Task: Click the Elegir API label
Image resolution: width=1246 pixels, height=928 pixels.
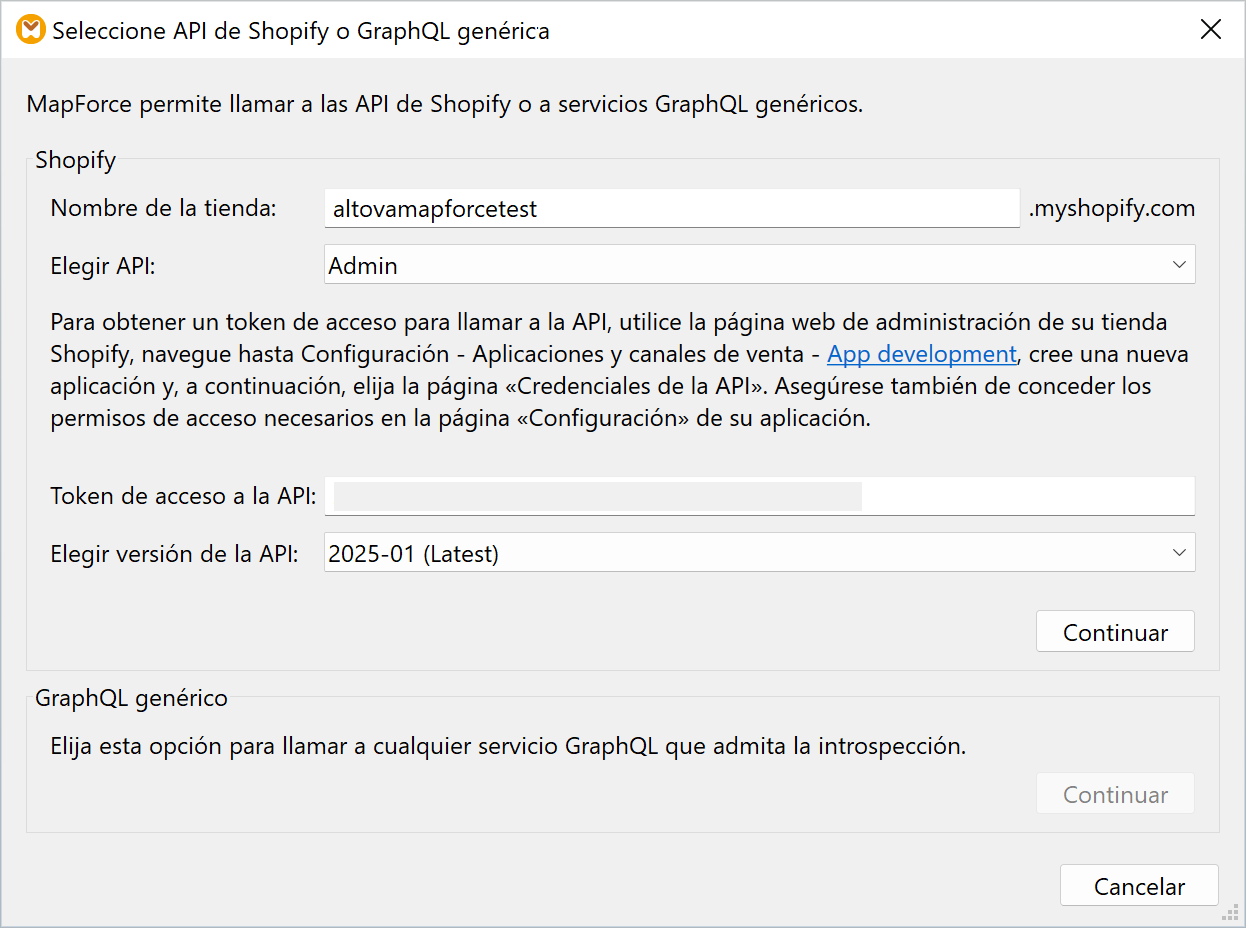Action: [104, 265]
